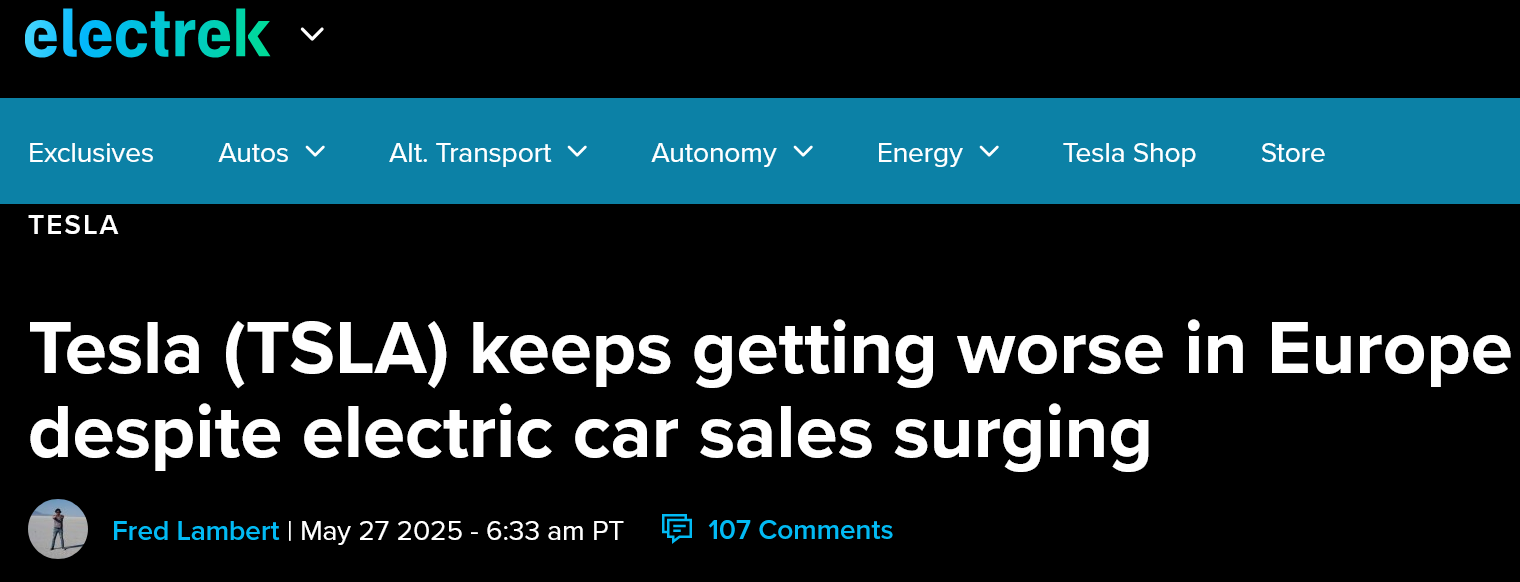Image resolution: width=1520 pixels, height=582 pixels.
Task: Open the 107 Comments link
Action: pos(800,530)
